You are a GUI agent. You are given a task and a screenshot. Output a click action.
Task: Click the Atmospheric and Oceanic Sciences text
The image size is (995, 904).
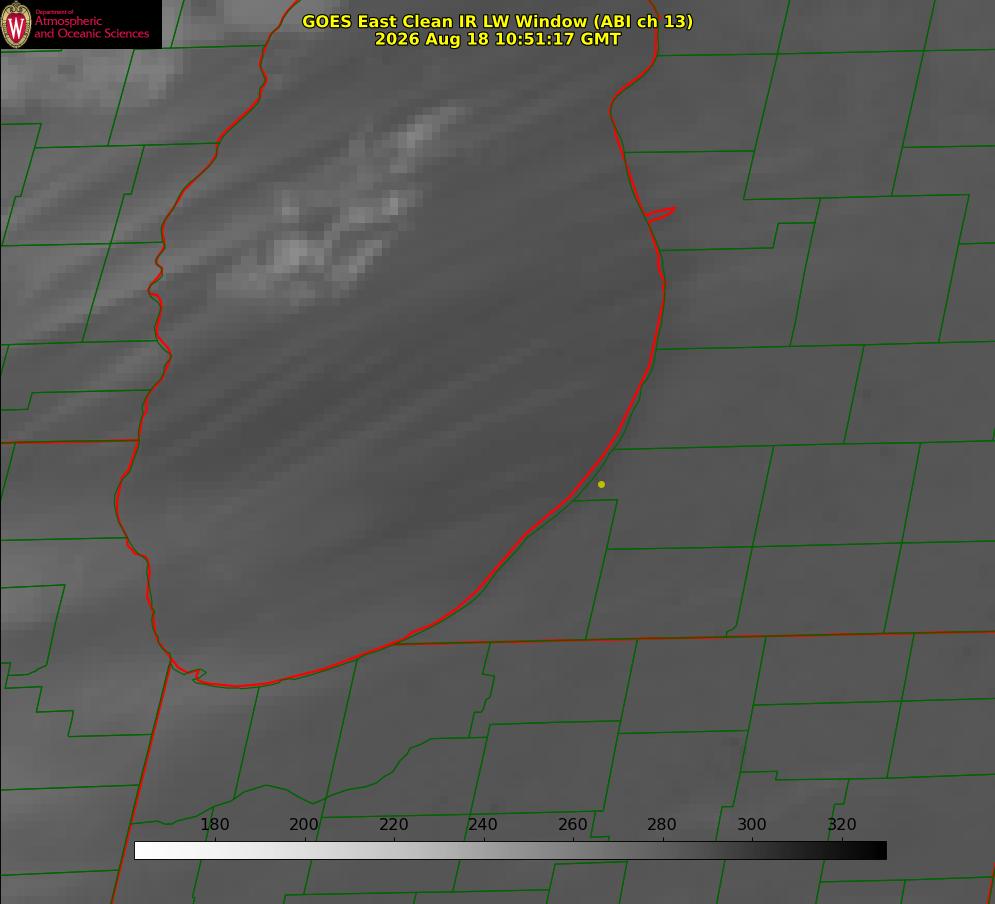click(x=91, y=27)
